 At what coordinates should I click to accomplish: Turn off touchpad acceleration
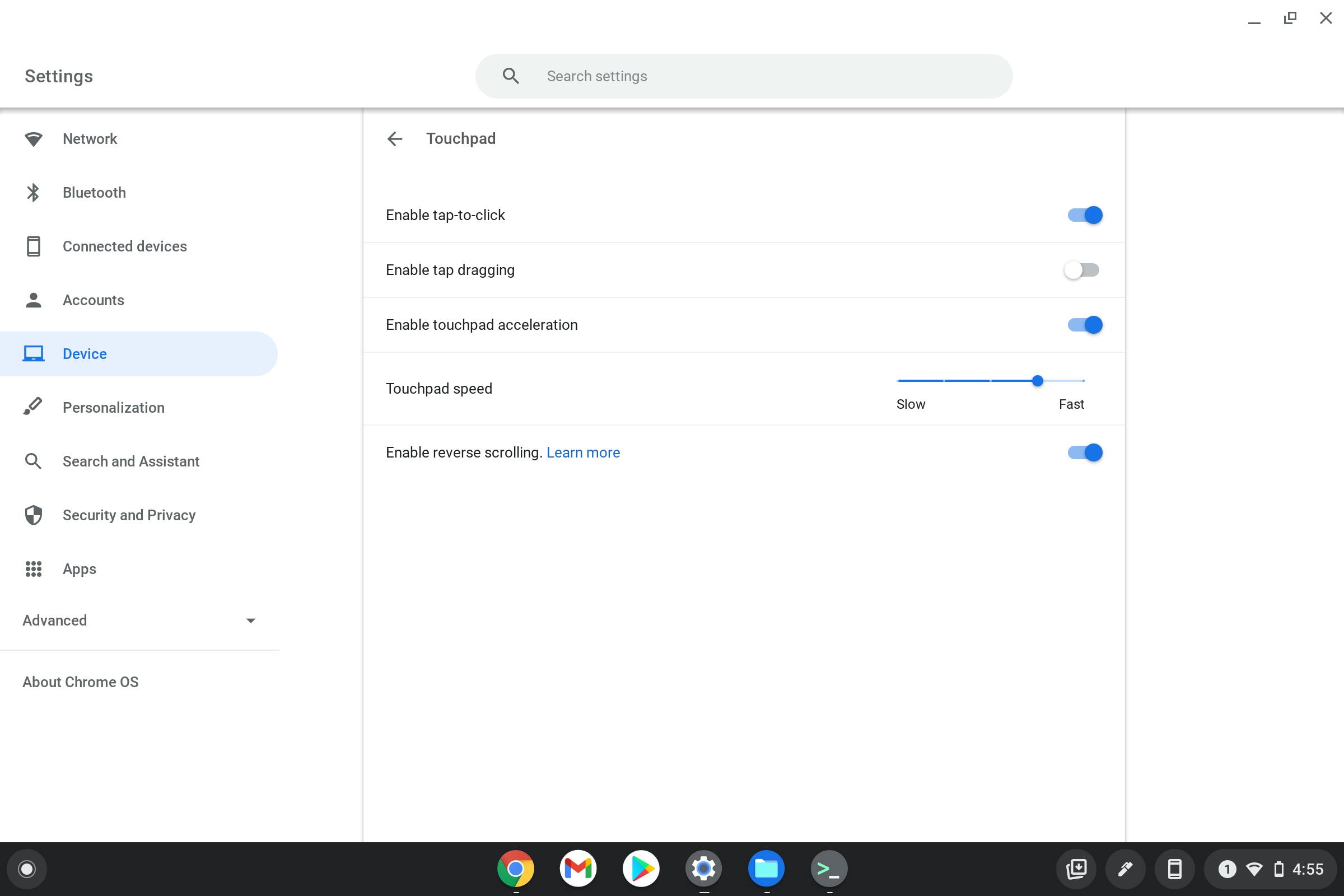click(1084, 325)
